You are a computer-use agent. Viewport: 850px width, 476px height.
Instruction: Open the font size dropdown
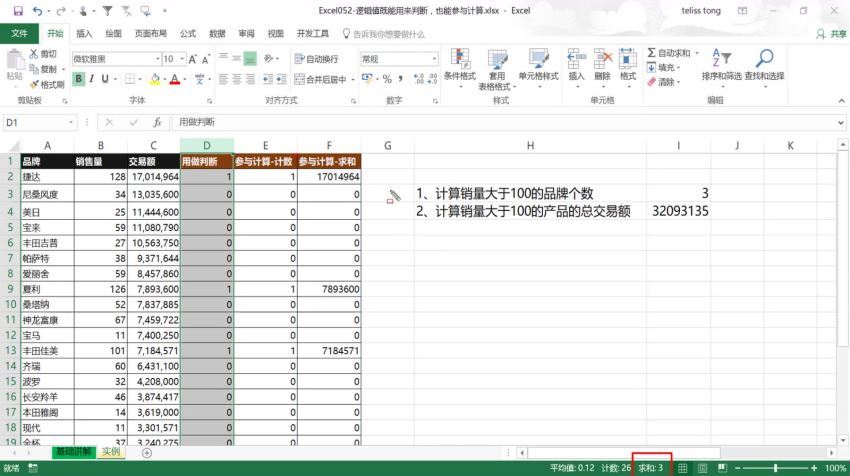(x=182, y=59)
